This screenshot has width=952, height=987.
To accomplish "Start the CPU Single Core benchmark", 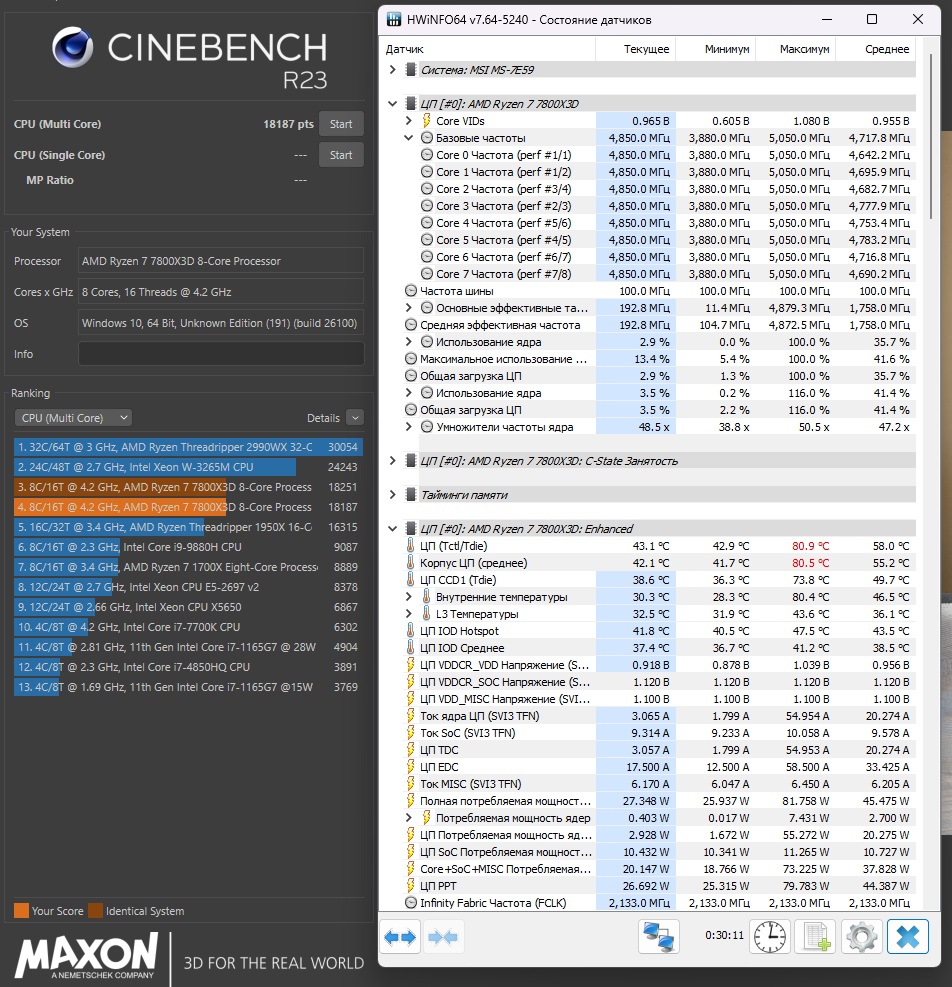I will tap(341, 155).
